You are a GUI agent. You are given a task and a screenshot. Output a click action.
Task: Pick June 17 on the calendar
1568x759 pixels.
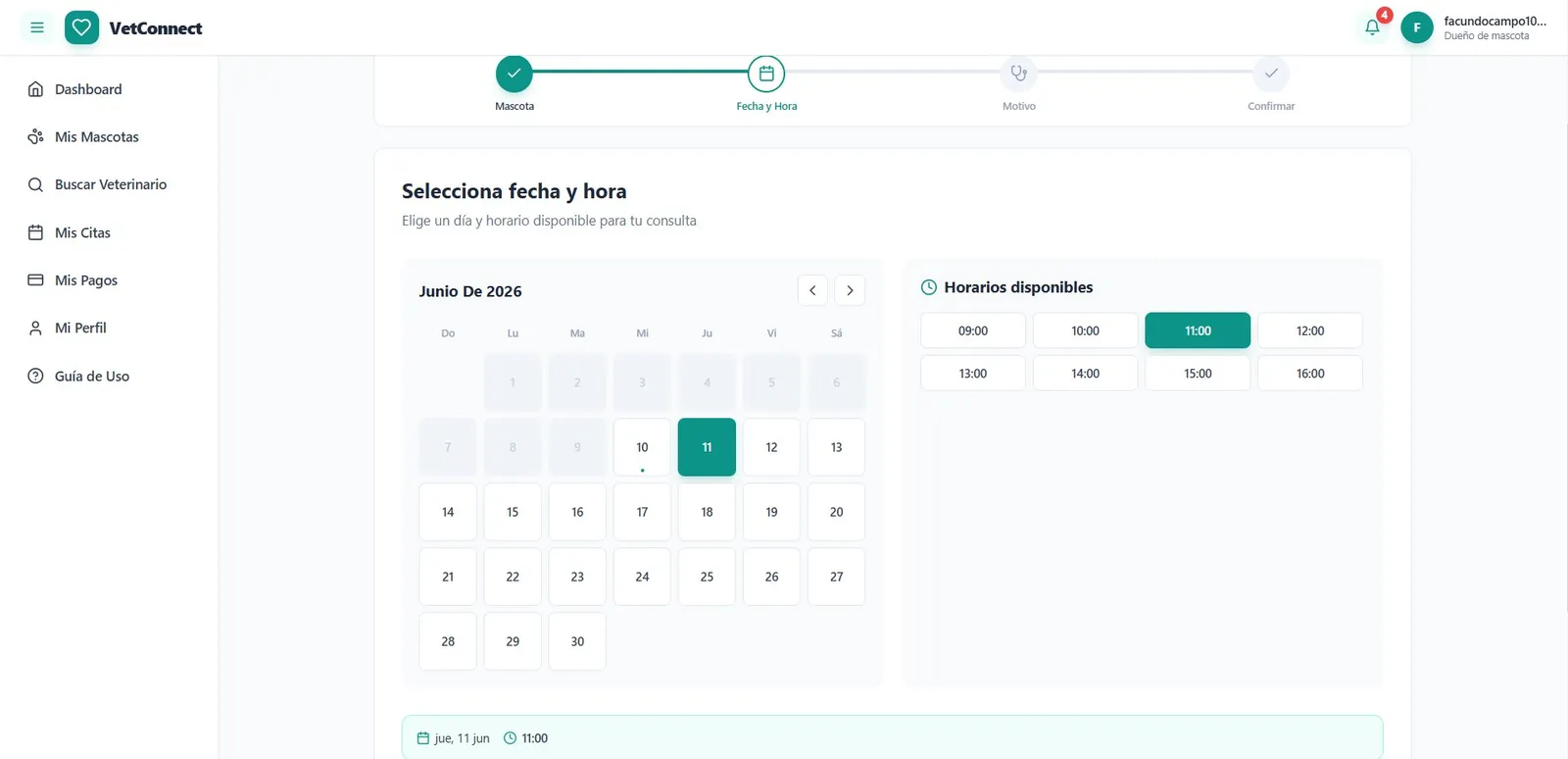(642, 512)
